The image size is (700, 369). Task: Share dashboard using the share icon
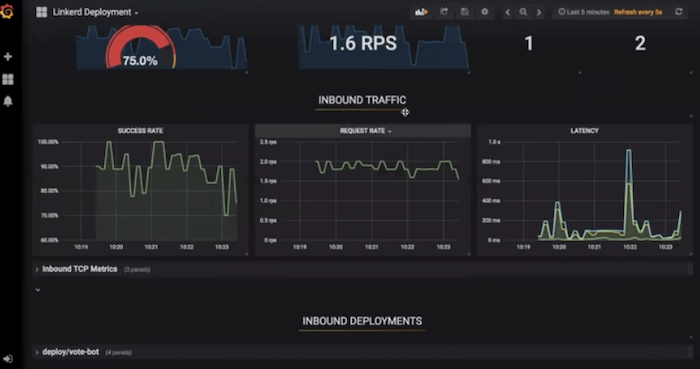(444, 12)
